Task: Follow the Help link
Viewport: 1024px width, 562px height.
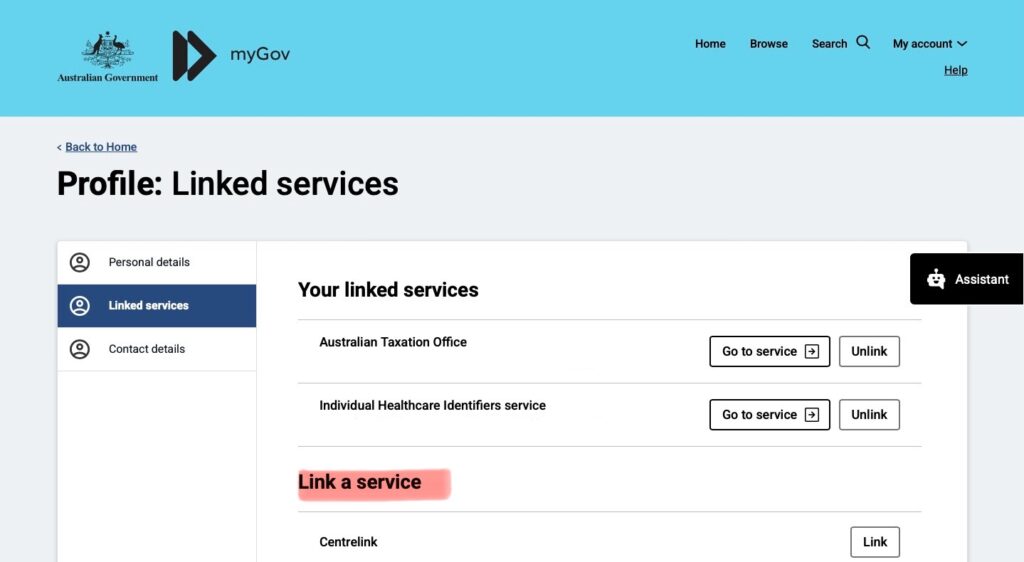Action: coord(955,70)
